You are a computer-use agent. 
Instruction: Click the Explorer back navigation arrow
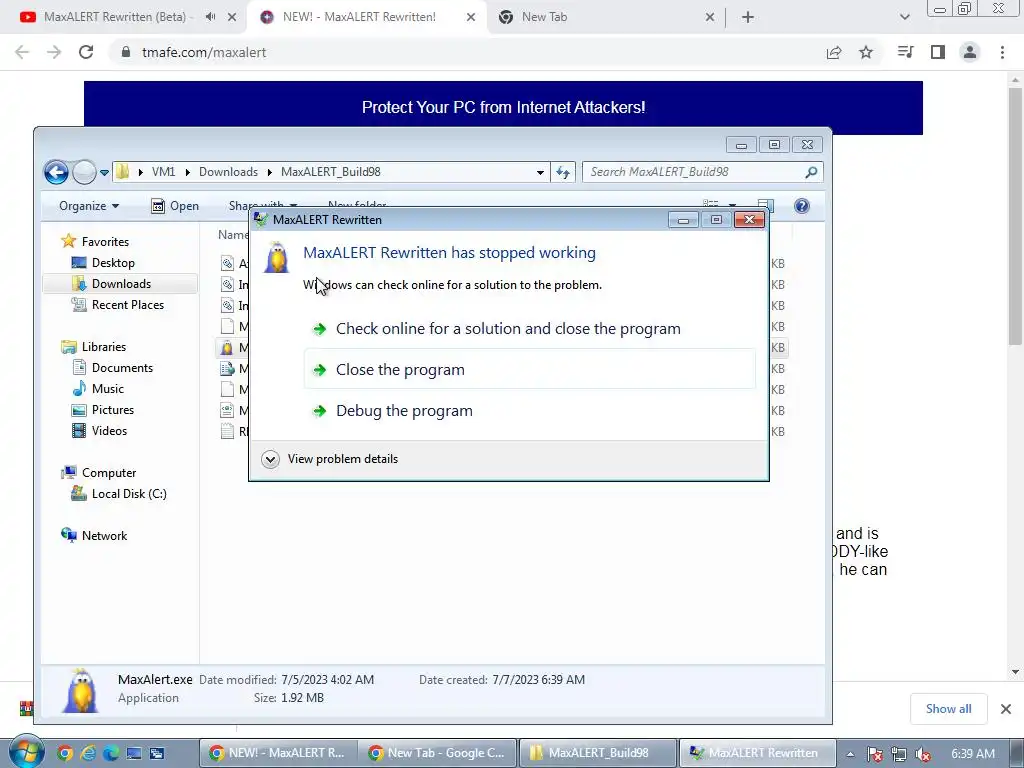click(x=56, y=172)
